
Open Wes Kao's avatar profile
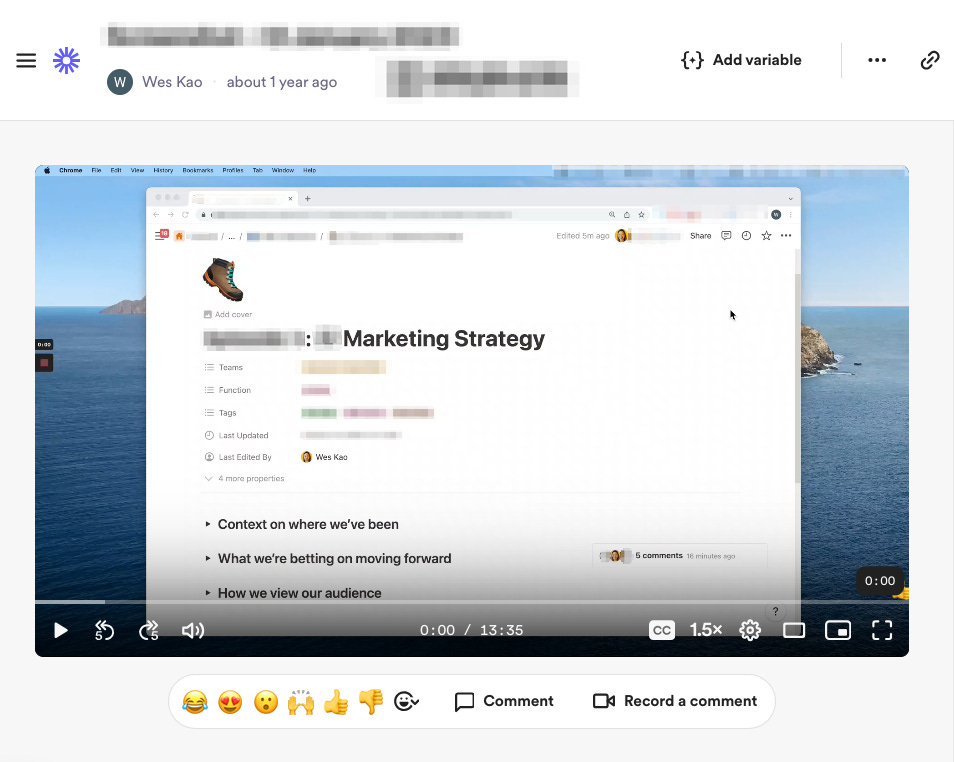(120, 82)
